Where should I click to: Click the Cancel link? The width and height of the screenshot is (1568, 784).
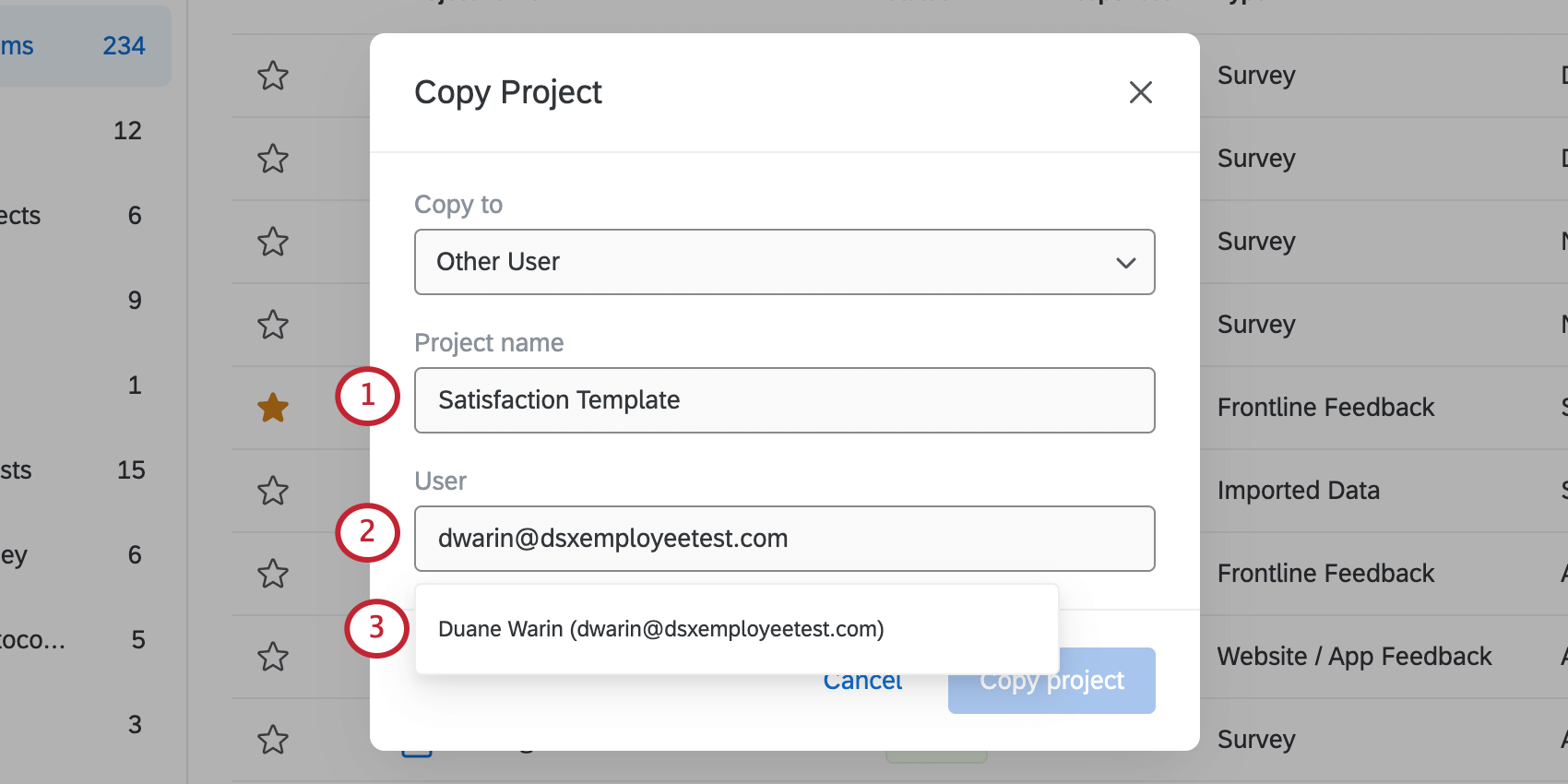point(861,683)
